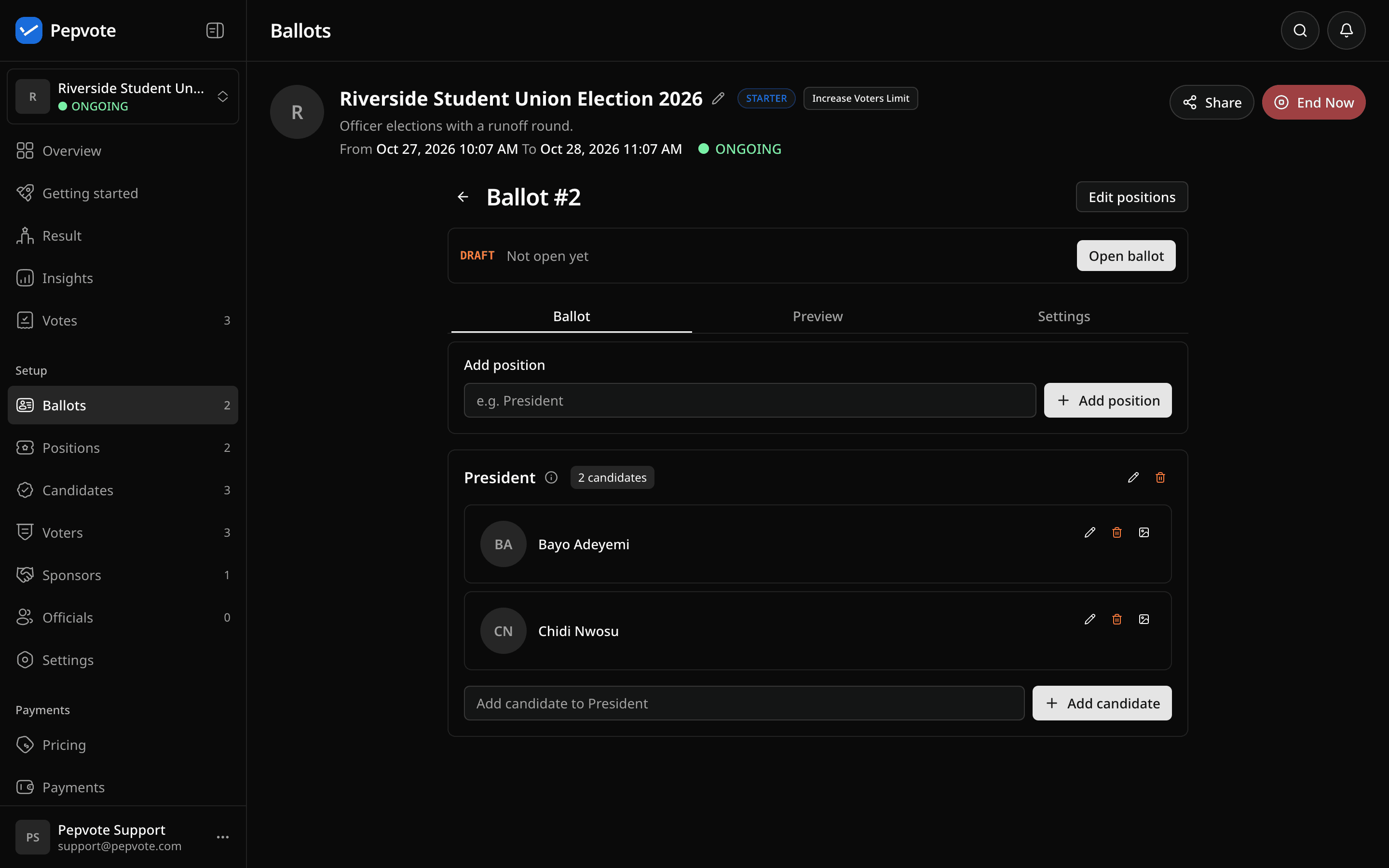Switch to the Settings tab
The width and height of the screenshot is (1389, 868).
coord(1063,316)
